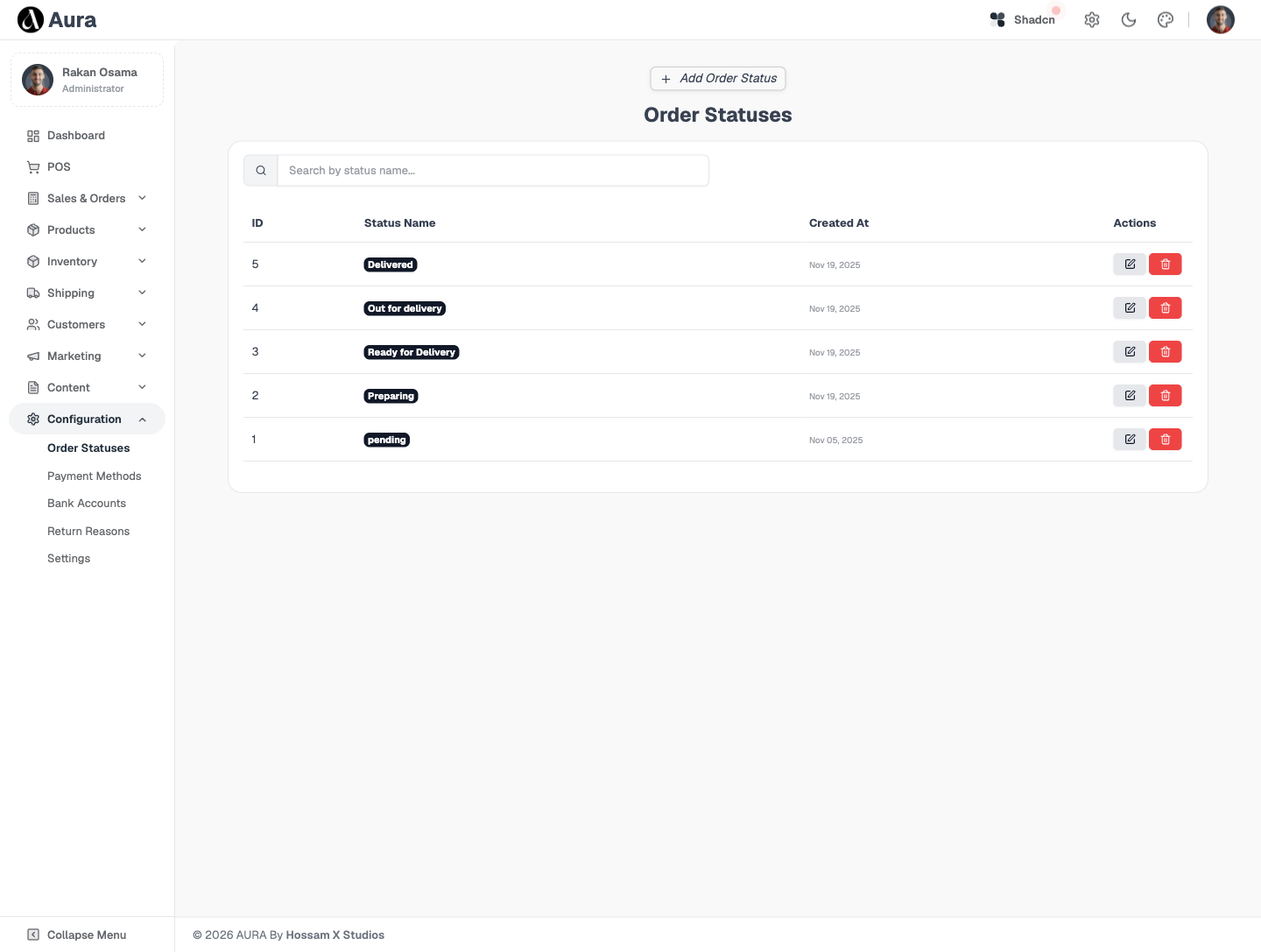Screen dimensions: 1261x952
Task: Click the search magnifier icon
Action: tap(261, 171)
